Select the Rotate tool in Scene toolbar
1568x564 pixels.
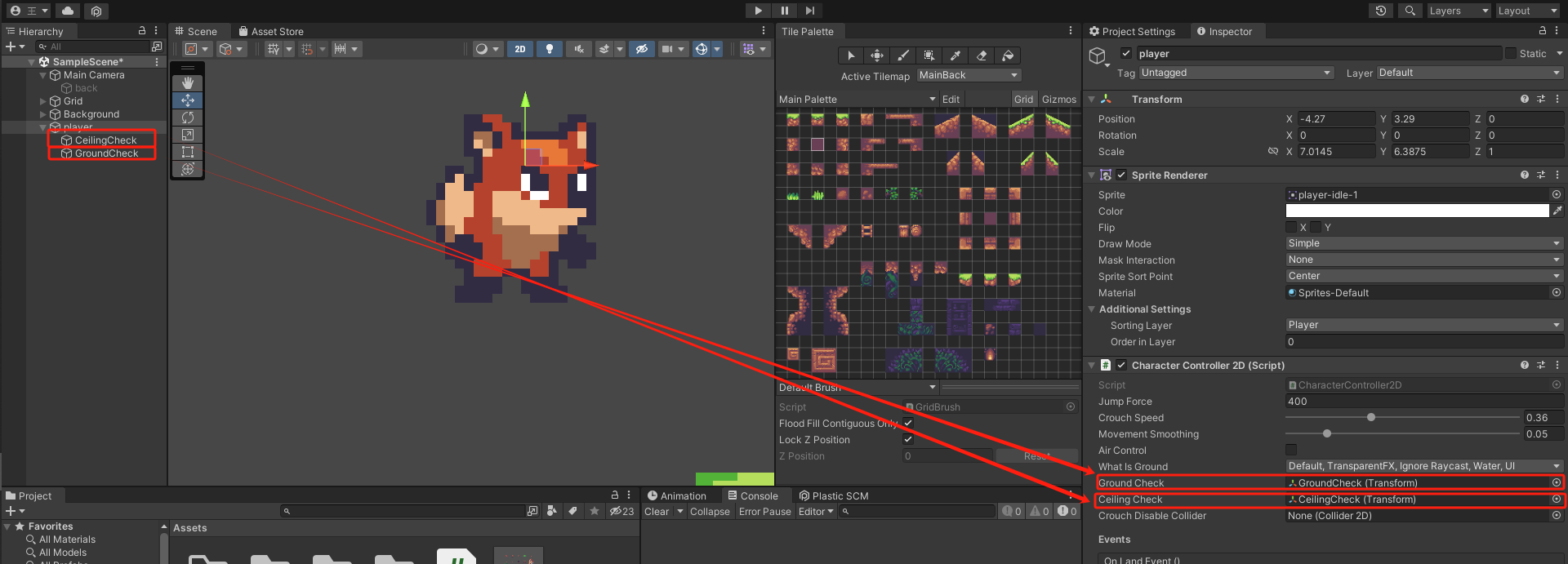[188, 118]
